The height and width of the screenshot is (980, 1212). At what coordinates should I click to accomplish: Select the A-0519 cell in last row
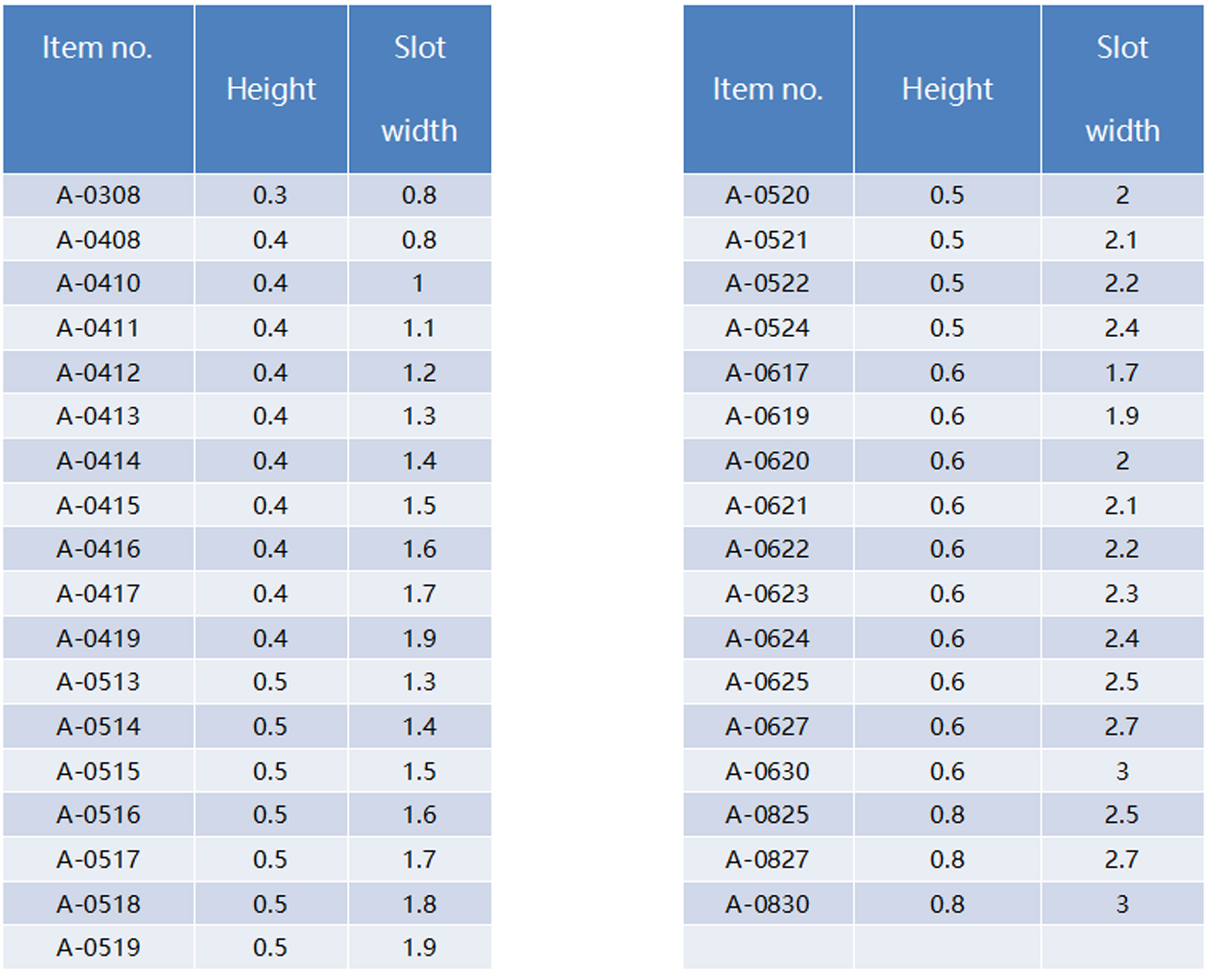click(98, 948)
